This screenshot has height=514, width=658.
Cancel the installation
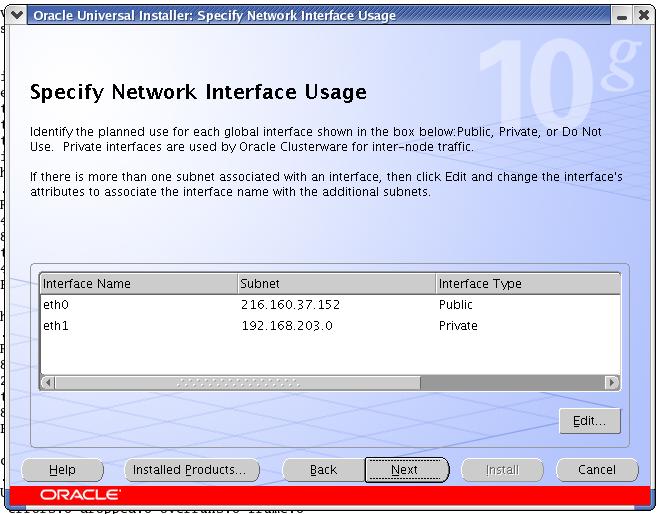tap(597, 470)
